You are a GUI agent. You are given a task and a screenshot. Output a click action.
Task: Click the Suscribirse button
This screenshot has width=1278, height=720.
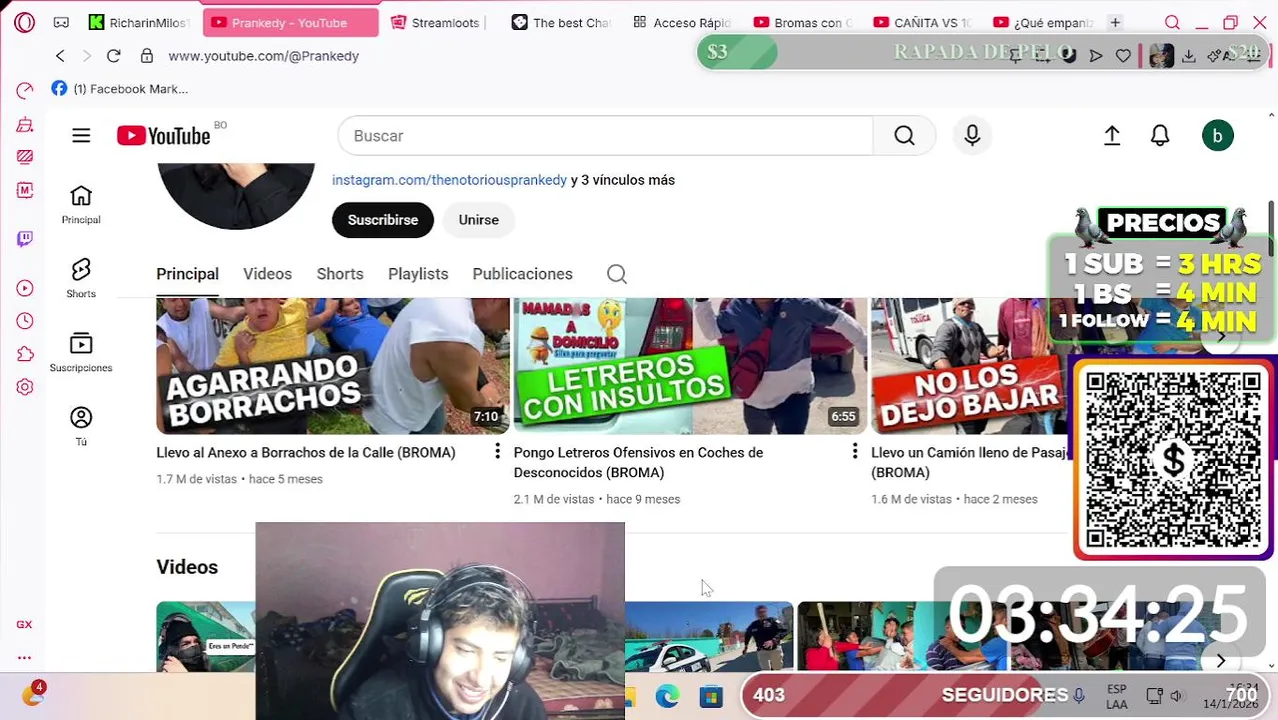tap(383, 220)
